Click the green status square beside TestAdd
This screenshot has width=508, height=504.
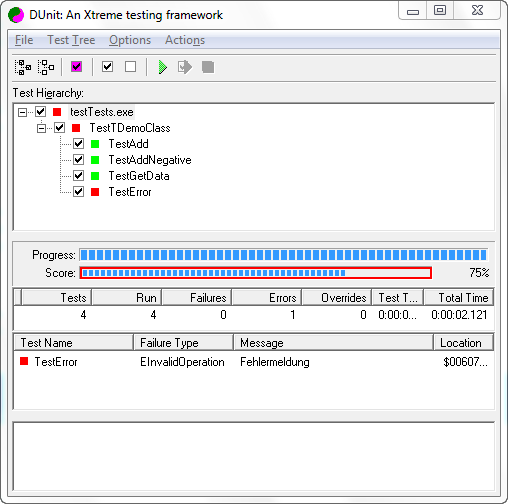point(95,144)
